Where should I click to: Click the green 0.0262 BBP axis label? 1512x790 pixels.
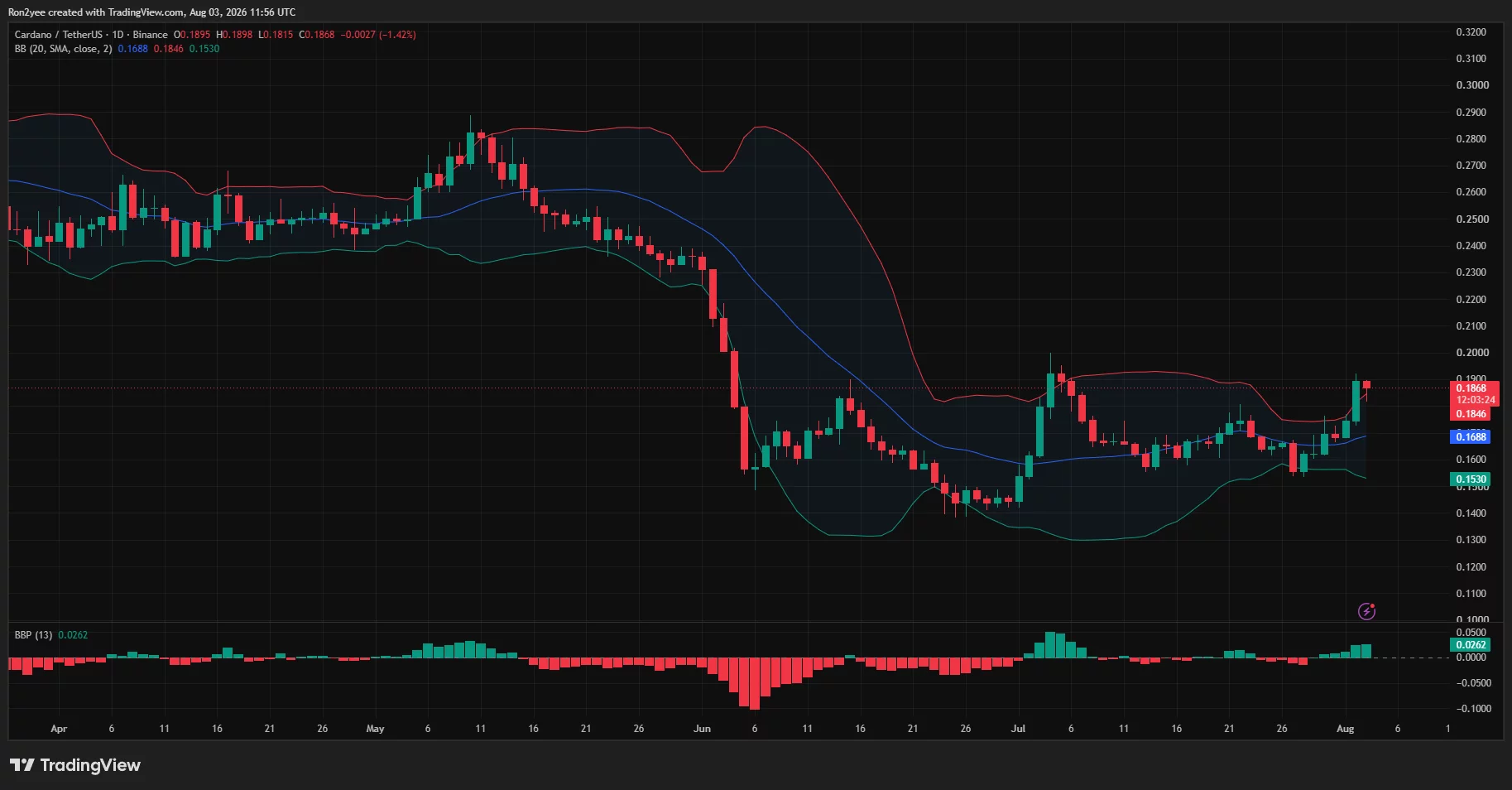point(1471,645)
